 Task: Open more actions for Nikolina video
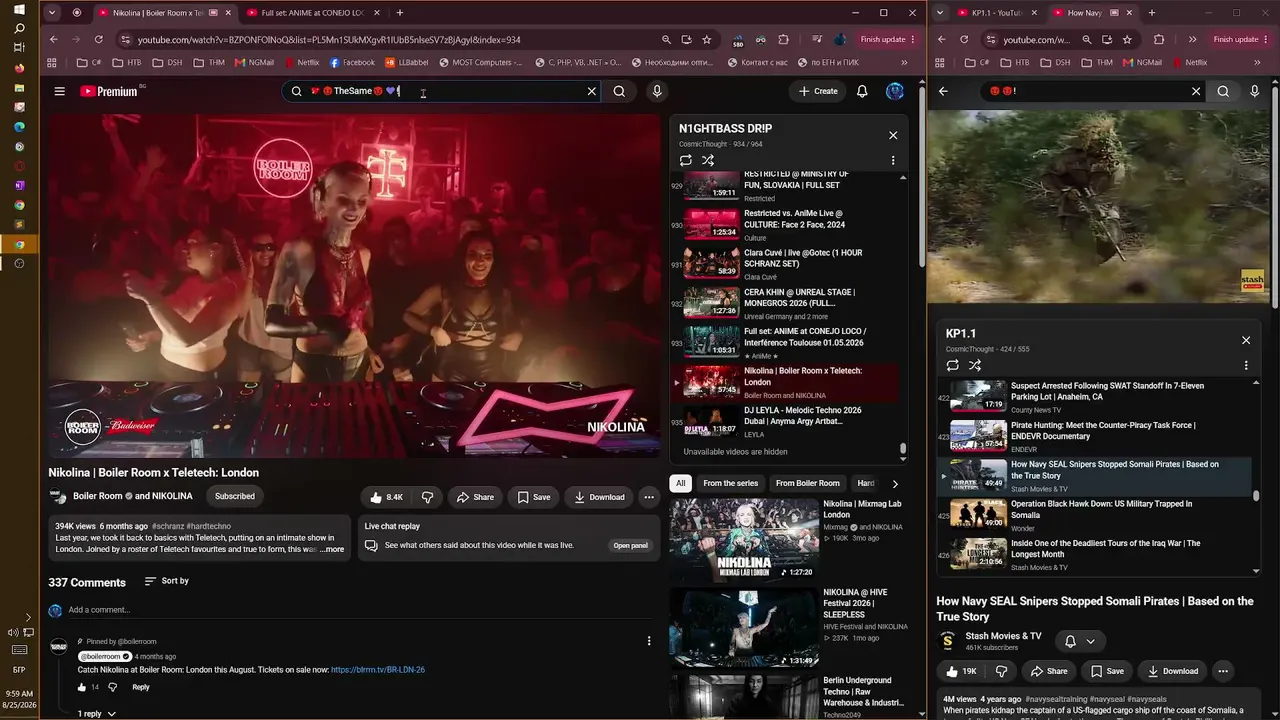coord(649,497)
